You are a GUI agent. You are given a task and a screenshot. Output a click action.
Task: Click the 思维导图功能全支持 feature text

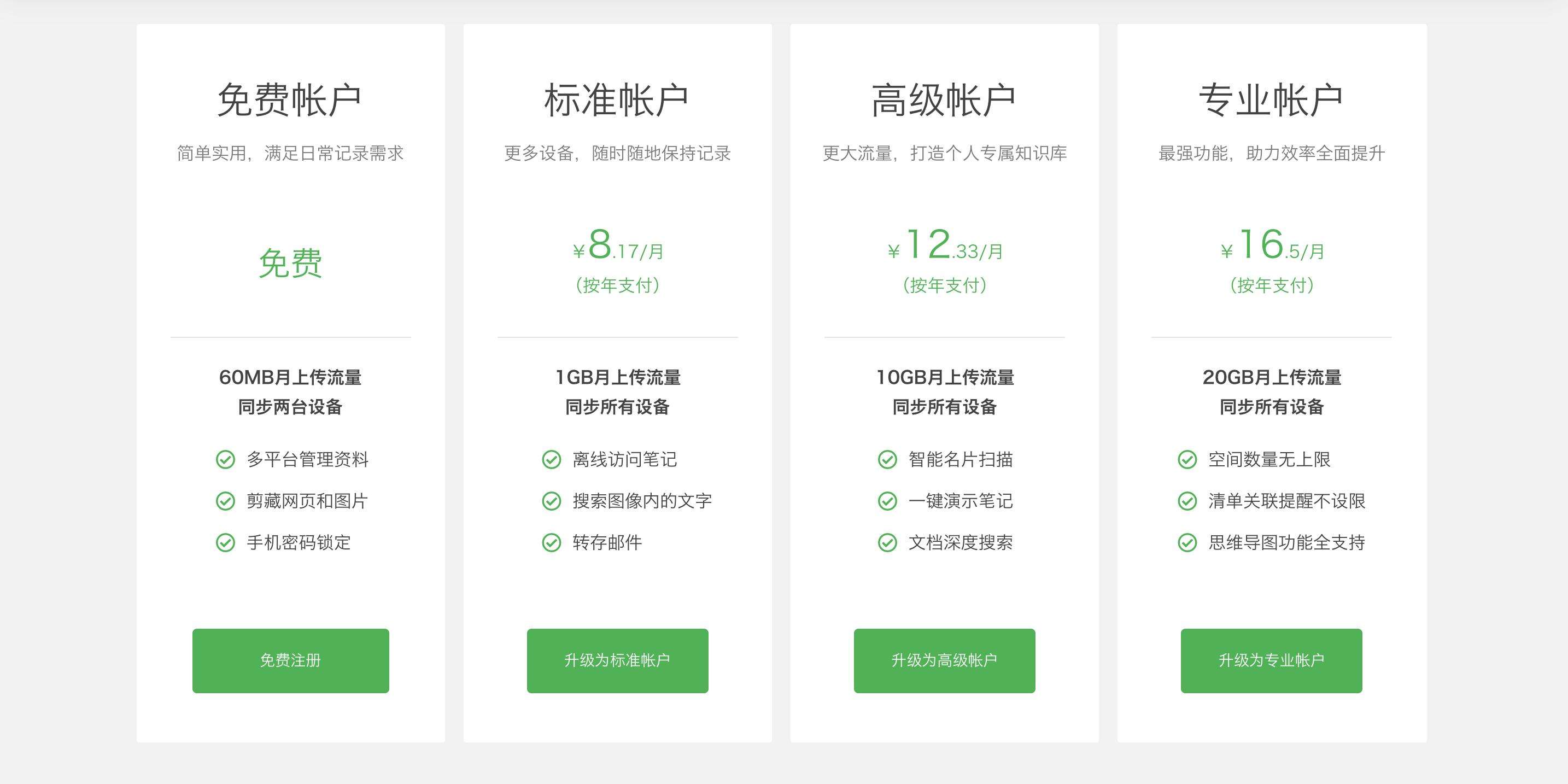[1287, 542]
